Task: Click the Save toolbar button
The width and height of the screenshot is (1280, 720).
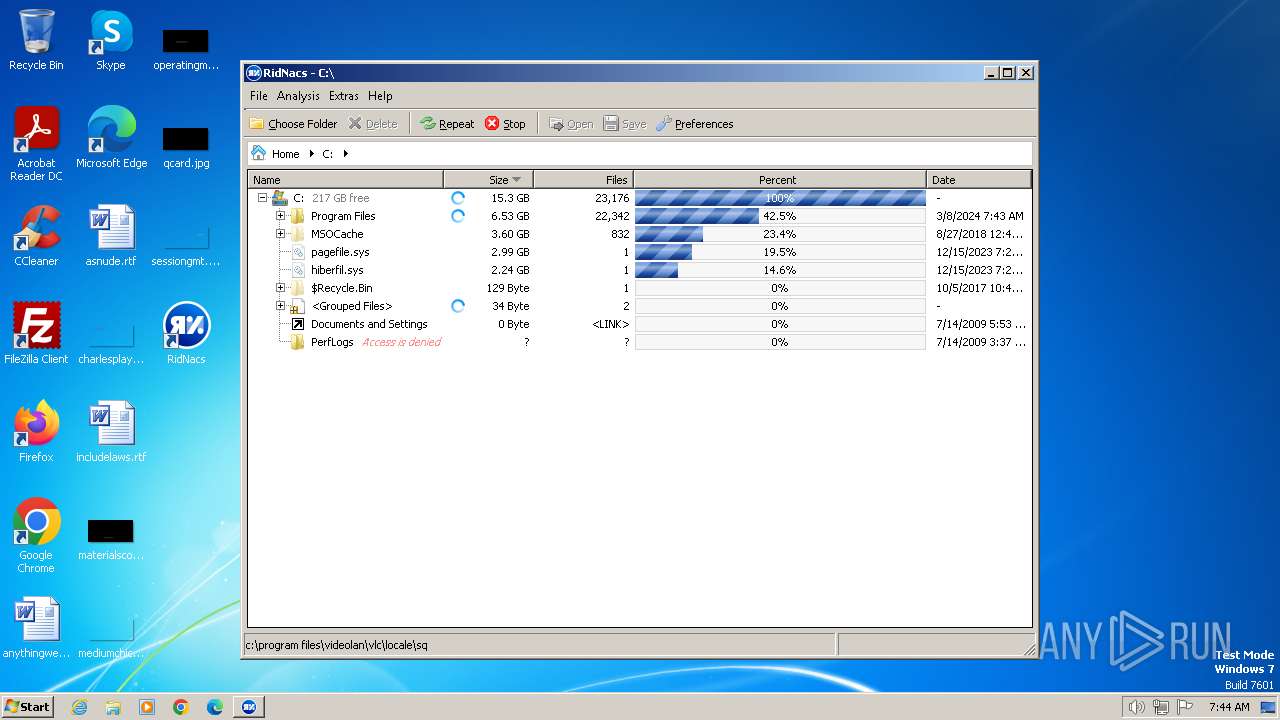Action: pos(625,124)
